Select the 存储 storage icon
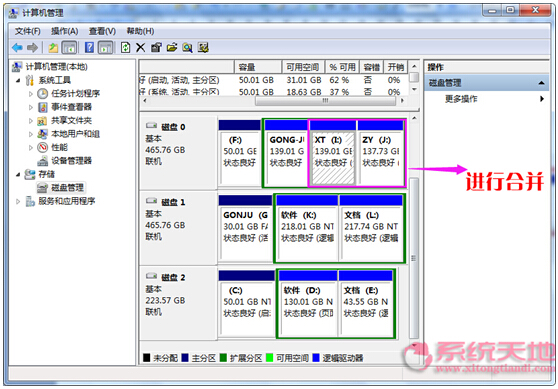558x389 pixels. pos(30,174)
